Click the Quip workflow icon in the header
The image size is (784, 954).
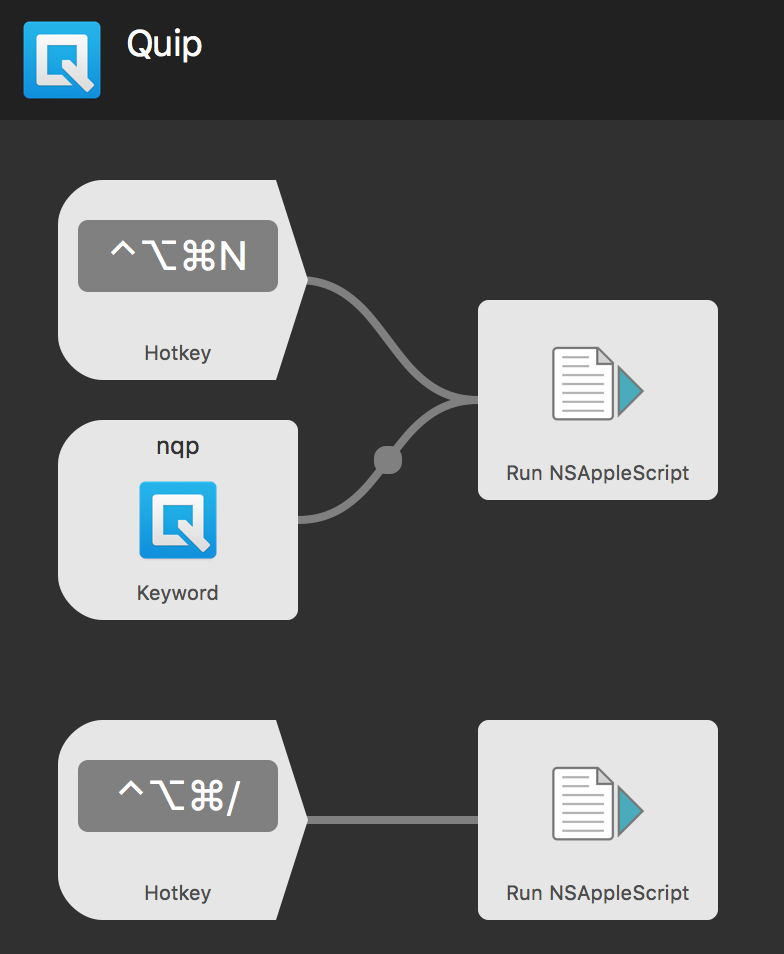62,60
